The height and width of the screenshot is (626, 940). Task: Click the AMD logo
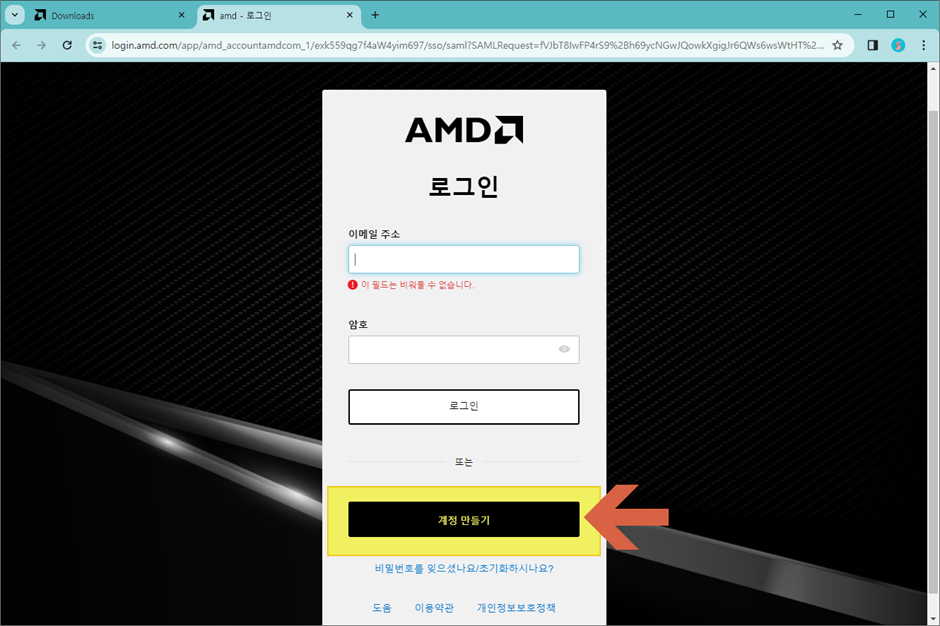coord(464,130)
